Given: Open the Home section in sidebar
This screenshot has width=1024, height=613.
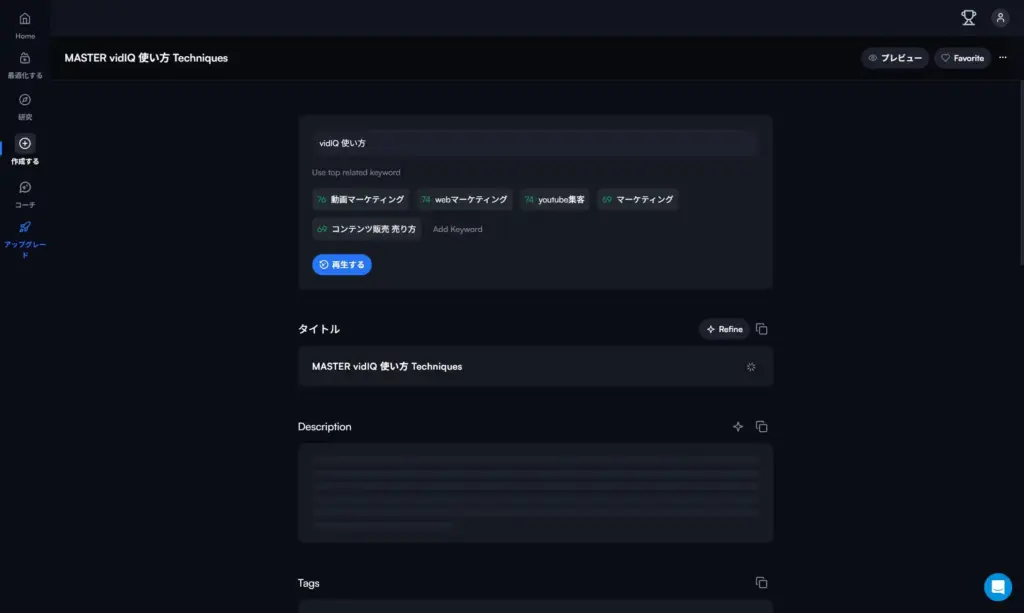Looking at the screenshot, I should (25, 25).
